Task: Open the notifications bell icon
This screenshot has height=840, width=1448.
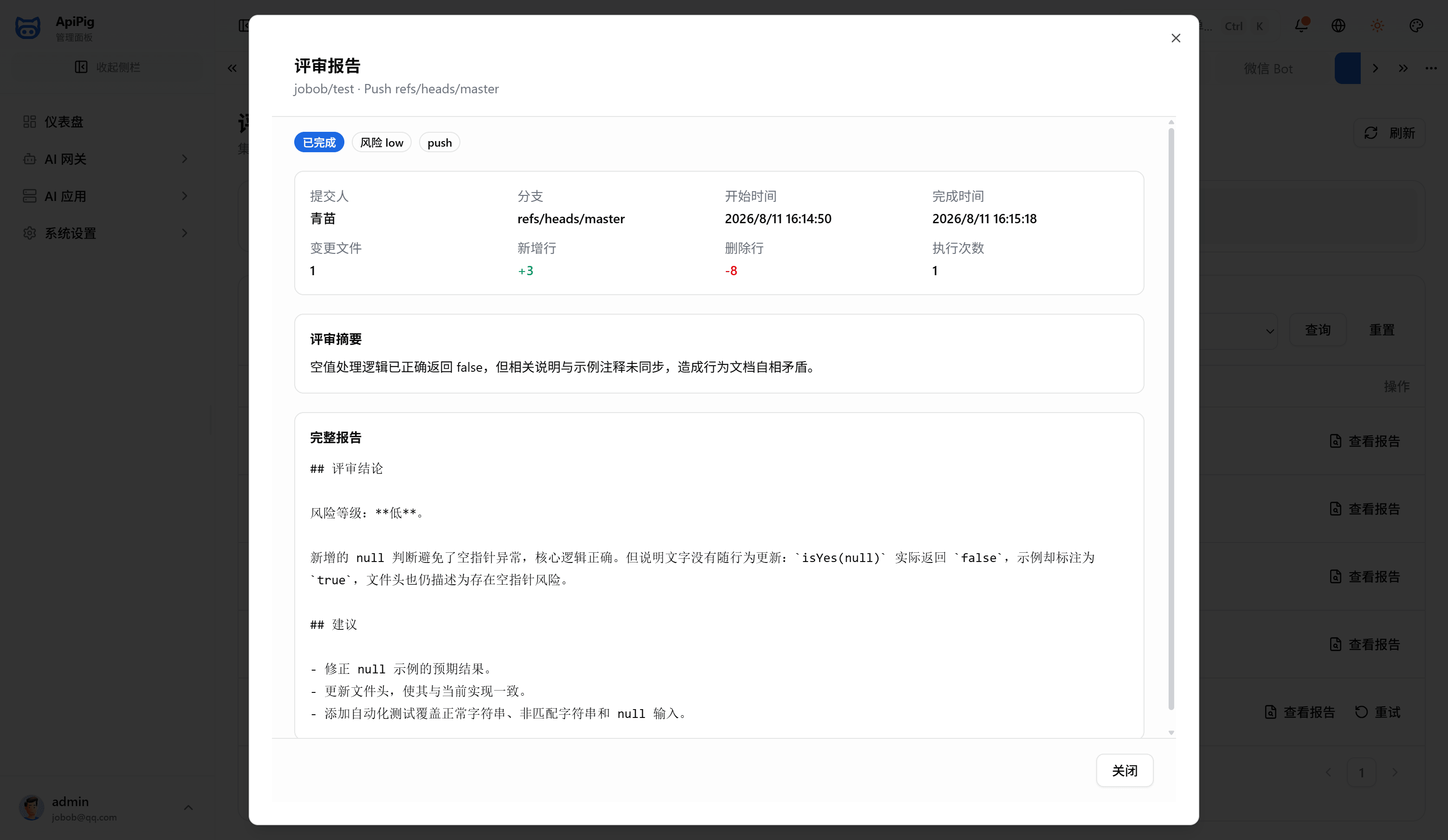Action: pos(1301,25)
